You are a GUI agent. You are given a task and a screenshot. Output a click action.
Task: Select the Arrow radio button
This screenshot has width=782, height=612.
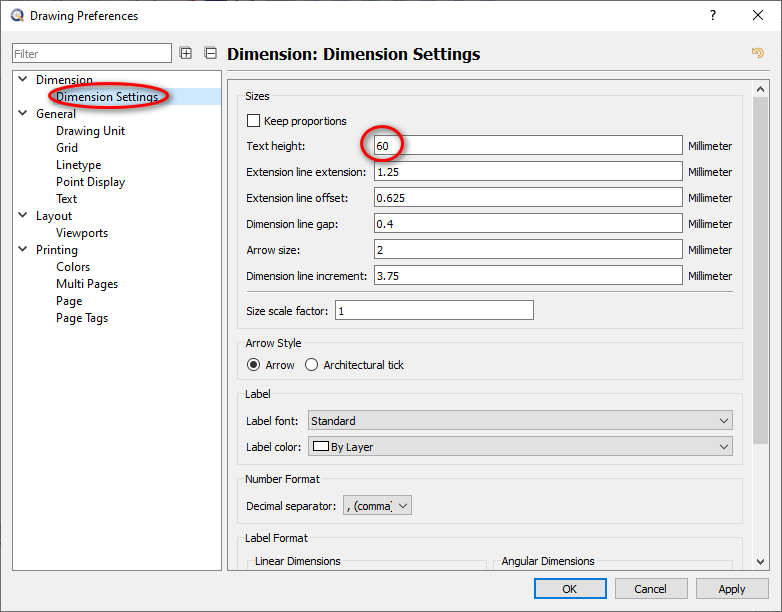tap(254, 365)
